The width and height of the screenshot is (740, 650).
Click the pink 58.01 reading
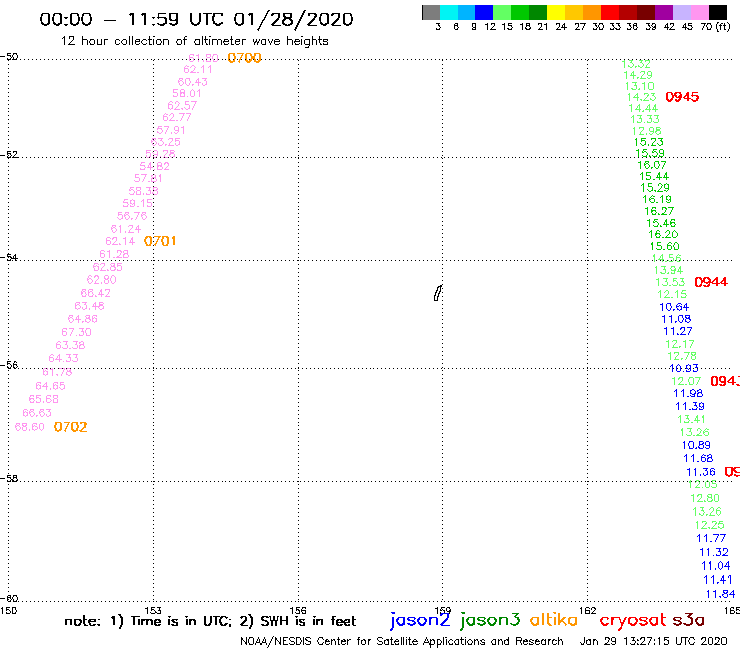pyautogui.click(x=187, y=93)
